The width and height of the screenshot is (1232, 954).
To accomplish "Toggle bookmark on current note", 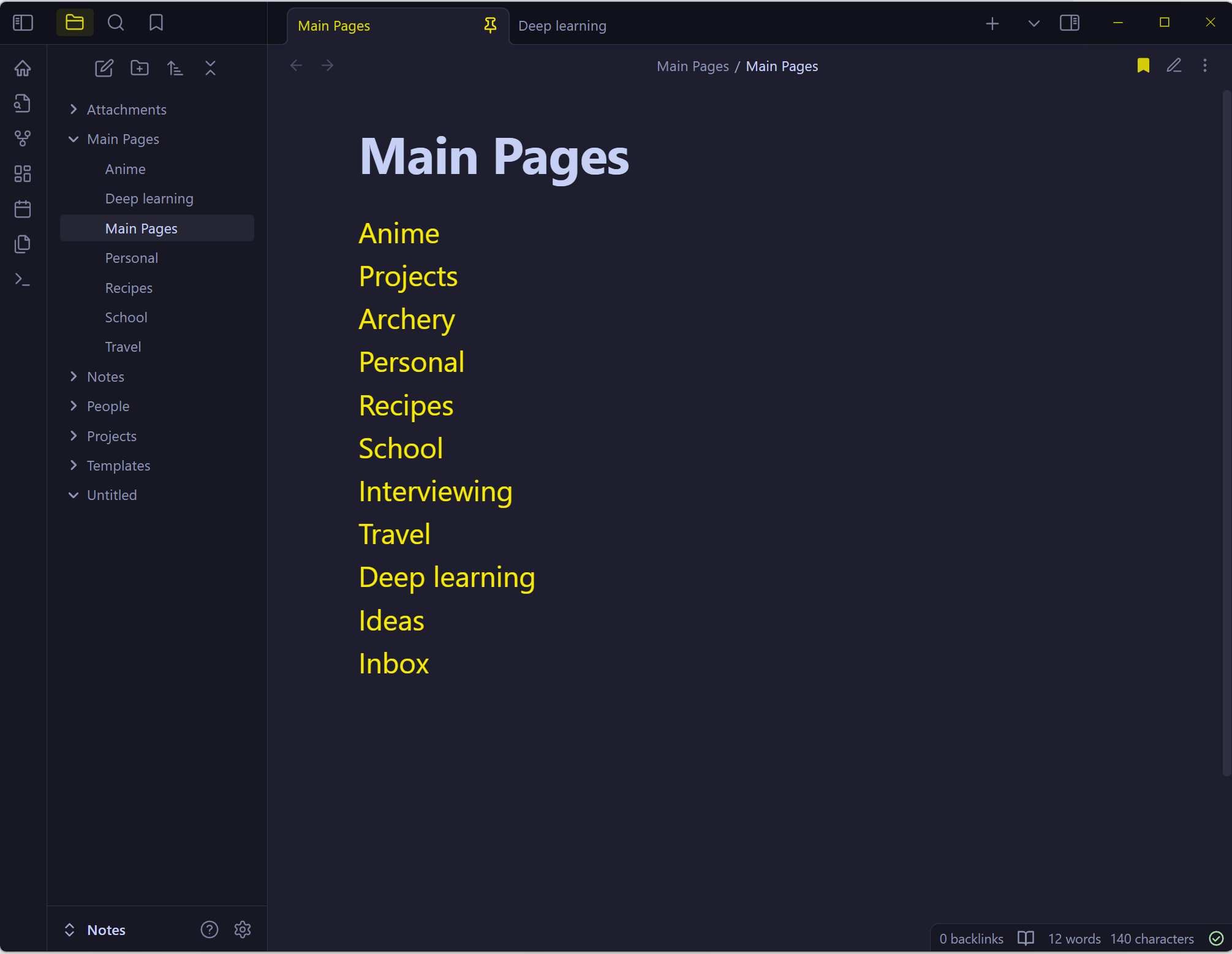I will [1143, 66].
